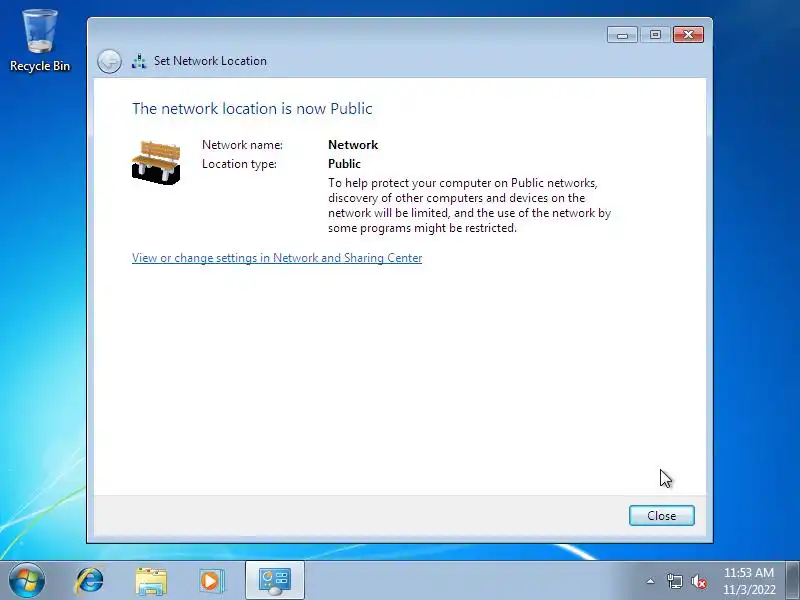Click the 'Network name:' label

pos(242,145)
